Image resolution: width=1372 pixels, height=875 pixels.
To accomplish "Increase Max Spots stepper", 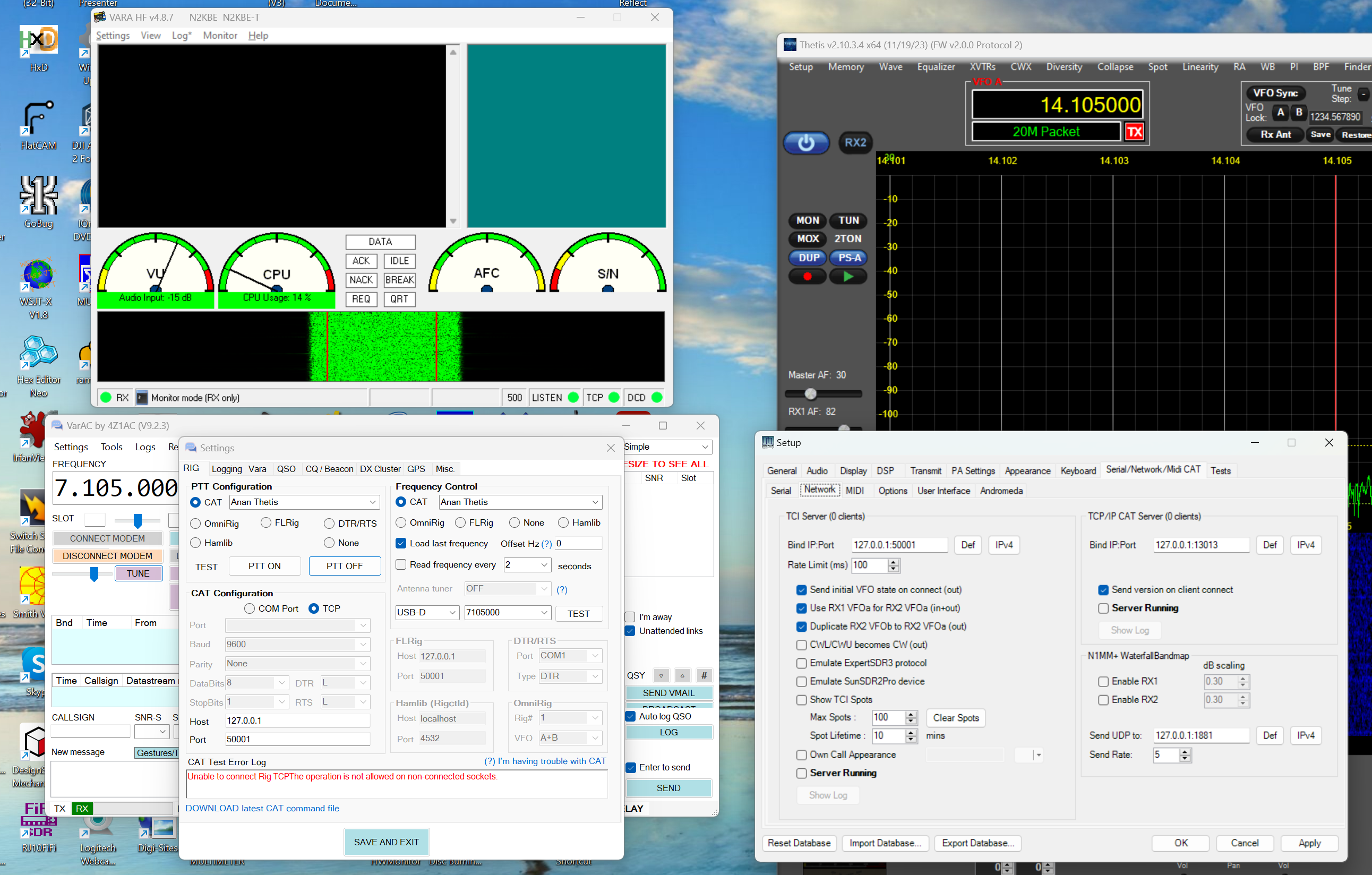I will [911, 714].
